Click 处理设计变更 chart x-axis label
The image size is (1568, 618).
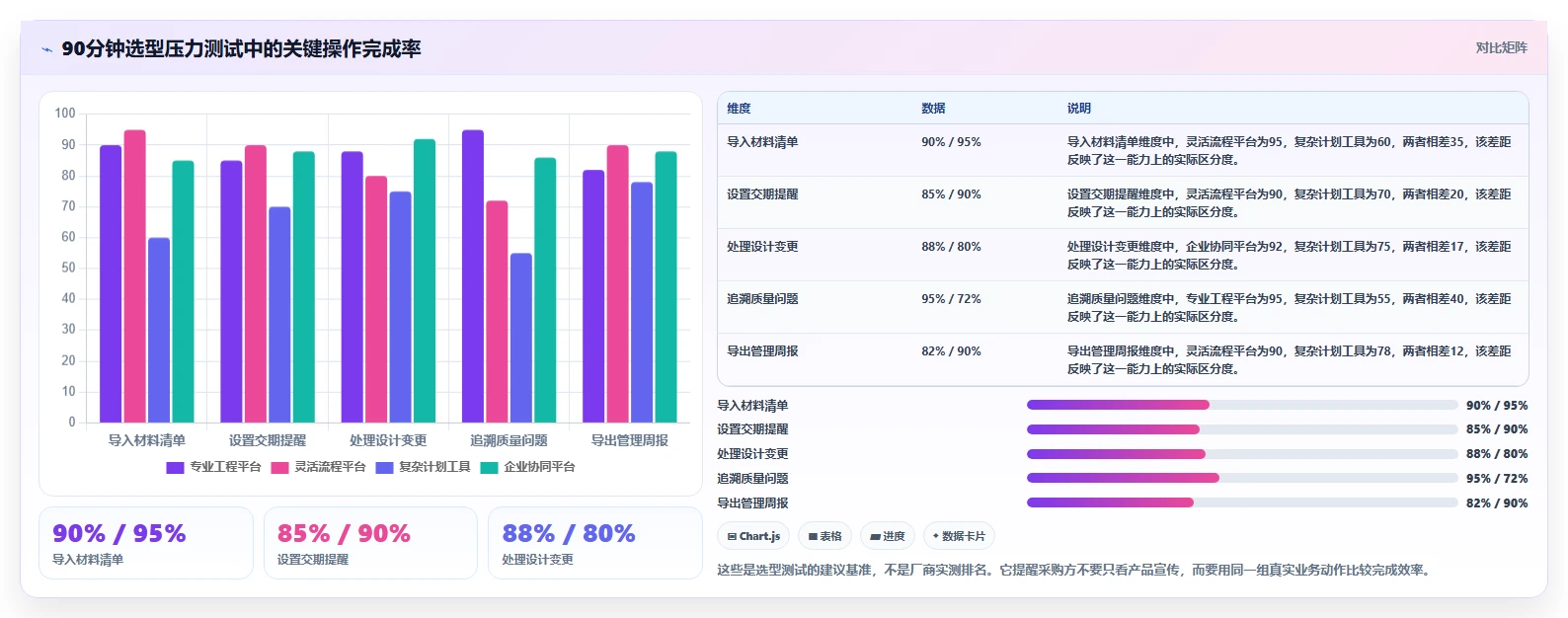point(388,440)
